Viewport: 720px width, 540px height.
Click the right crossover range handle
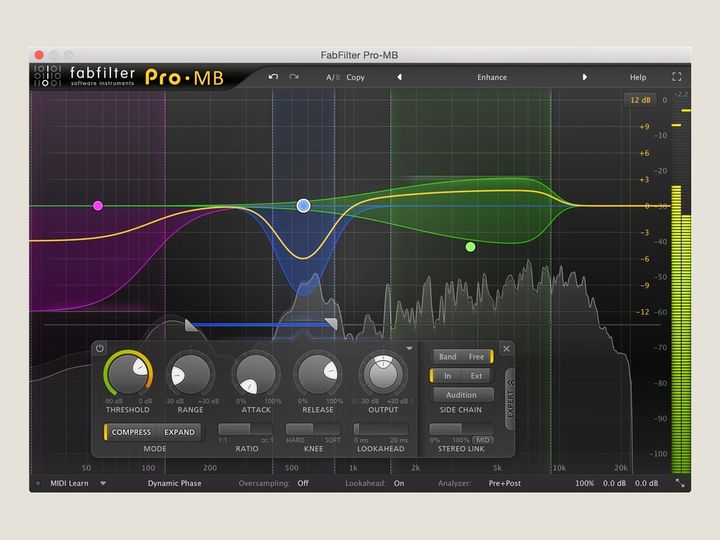coord(332,324)
